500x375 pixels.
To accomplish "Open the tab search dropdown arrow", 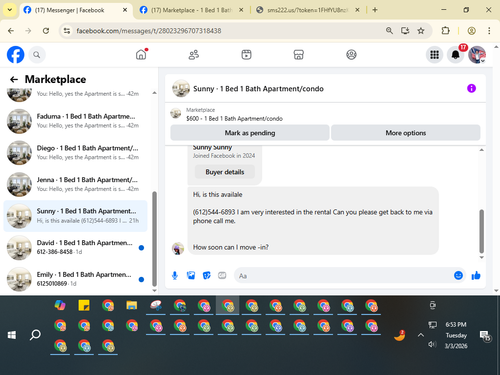I will coord(10,10).
